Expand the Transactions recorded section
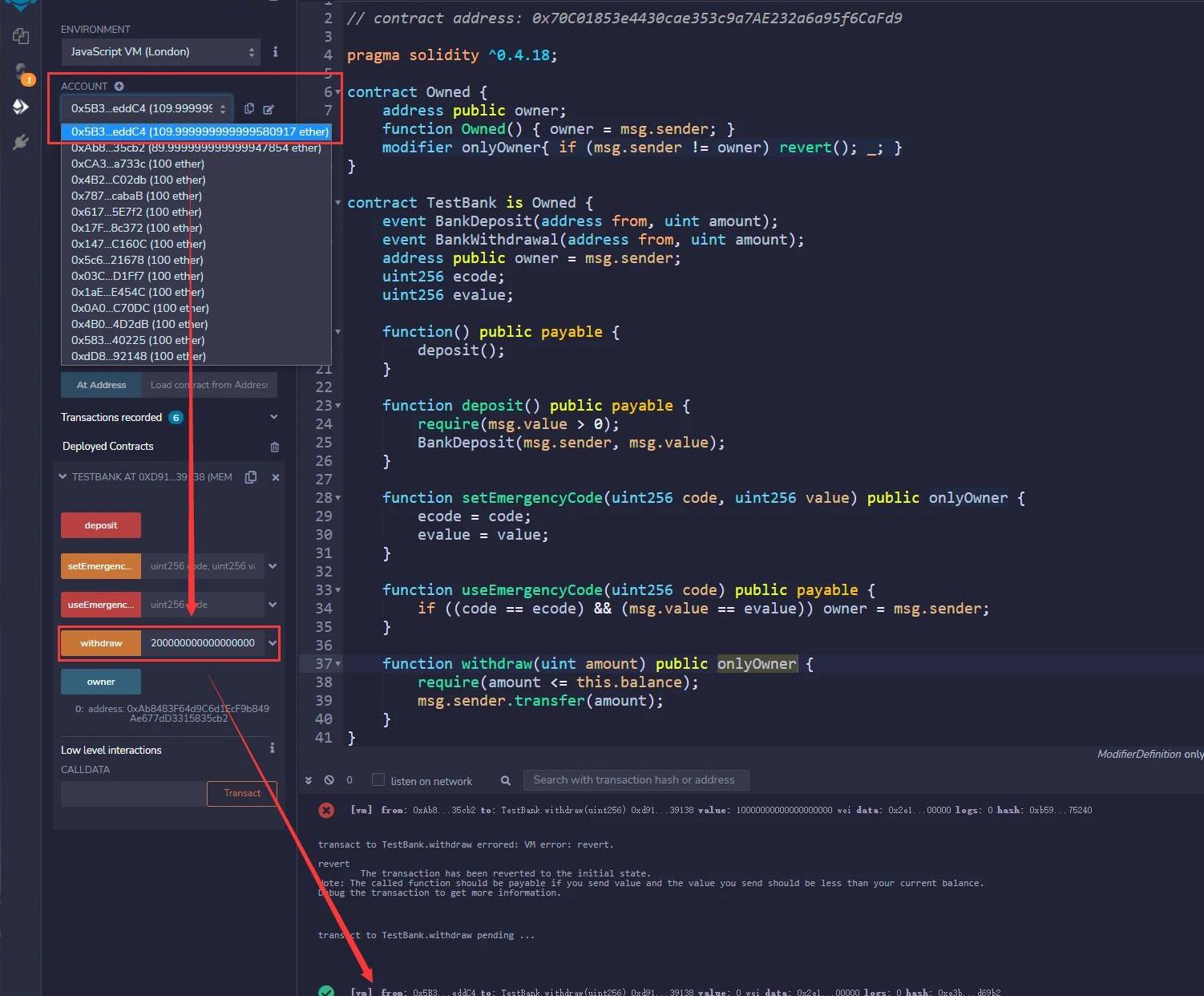Screen dimensions: 1204x996 [273, 417]
